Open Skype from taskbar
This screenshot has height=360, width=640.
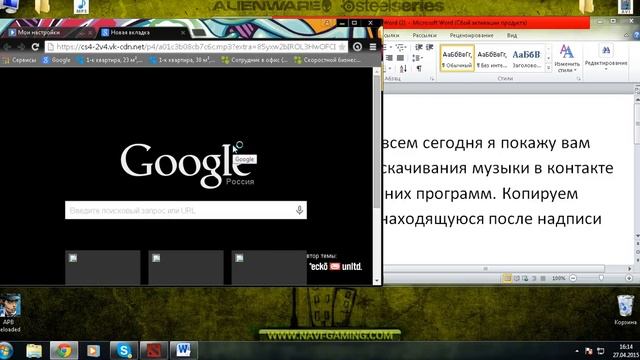click(x=124, y=351)
